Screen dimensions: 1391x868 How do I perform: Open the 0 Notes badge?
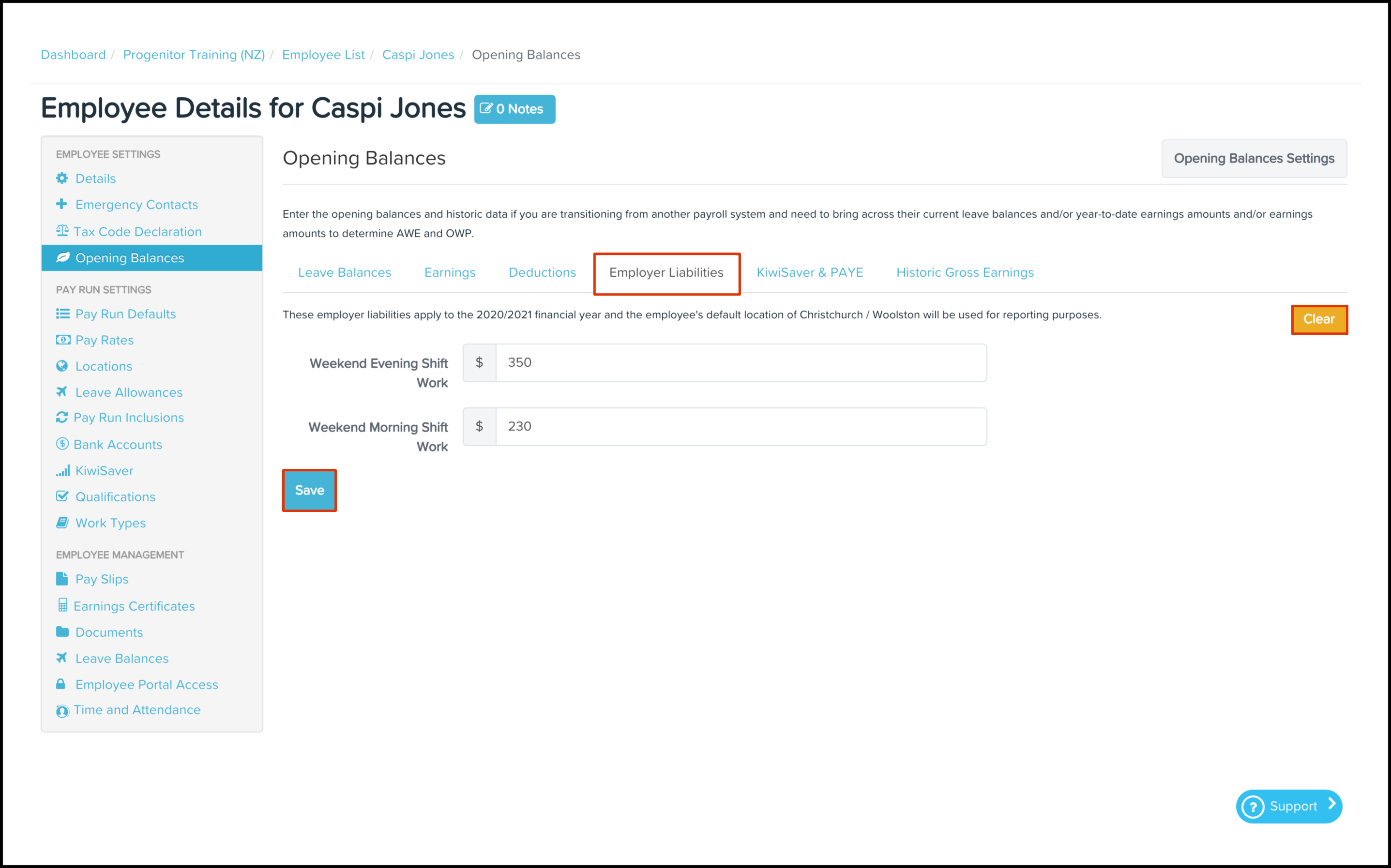514,109
